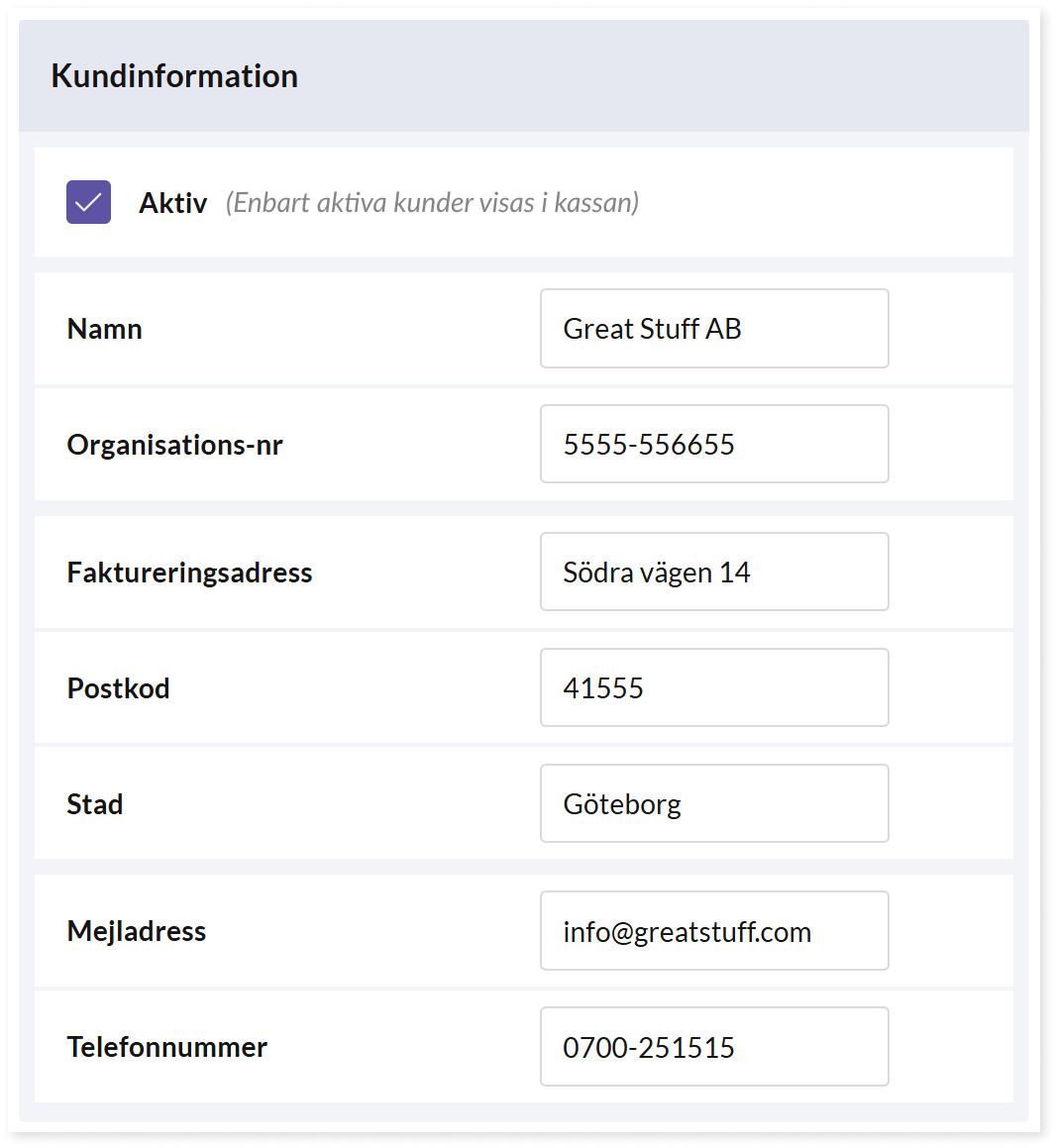This screenshot has height=1148, width=1056.
Task: Click the Aktiv label text
Action: pos(172,203)
